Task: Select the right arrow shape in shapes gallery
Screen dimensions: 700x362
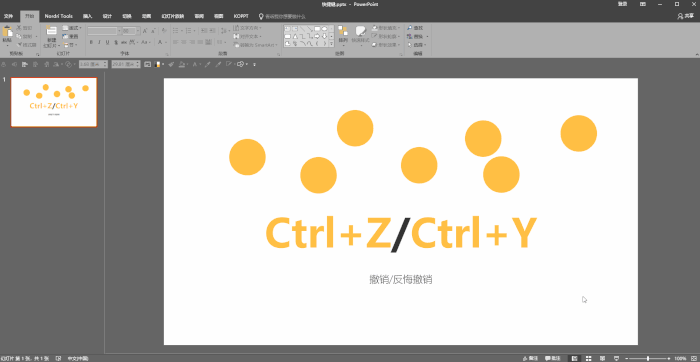Action: [x=317, y=36]
